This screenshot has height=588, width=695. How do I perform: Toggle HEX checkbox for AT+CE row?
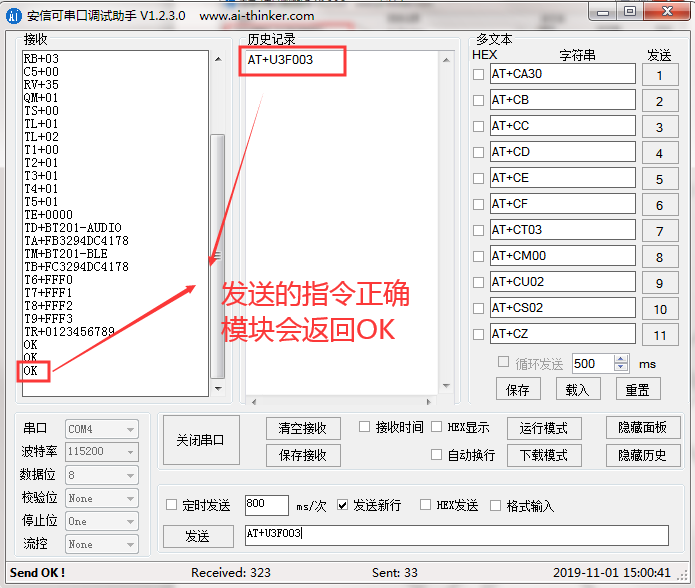point(478,179)
